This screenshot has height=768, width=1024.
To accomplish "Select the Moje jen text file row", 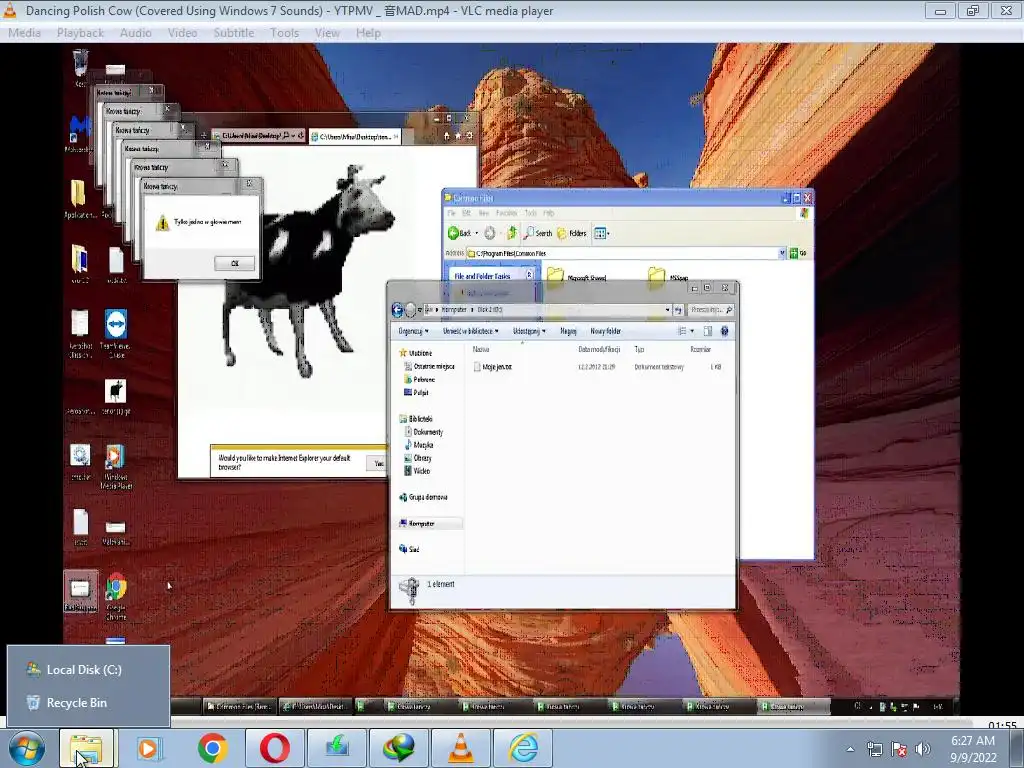I will [x=598, y=367].
